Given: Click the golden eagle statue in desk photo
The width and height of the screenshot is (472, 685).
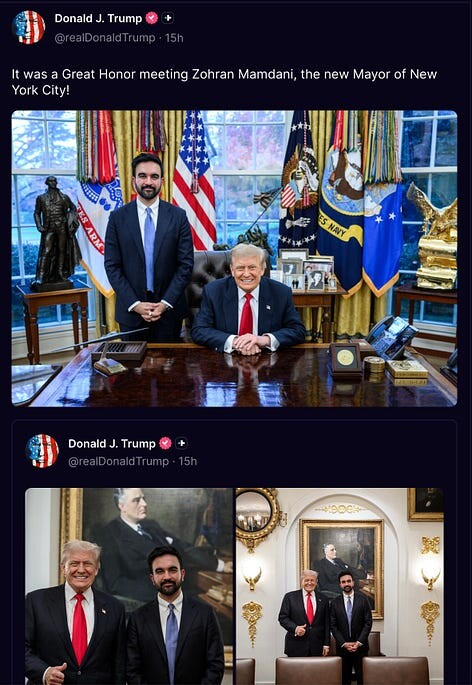Looking at the screenshot, I should (x=435, y=238).
